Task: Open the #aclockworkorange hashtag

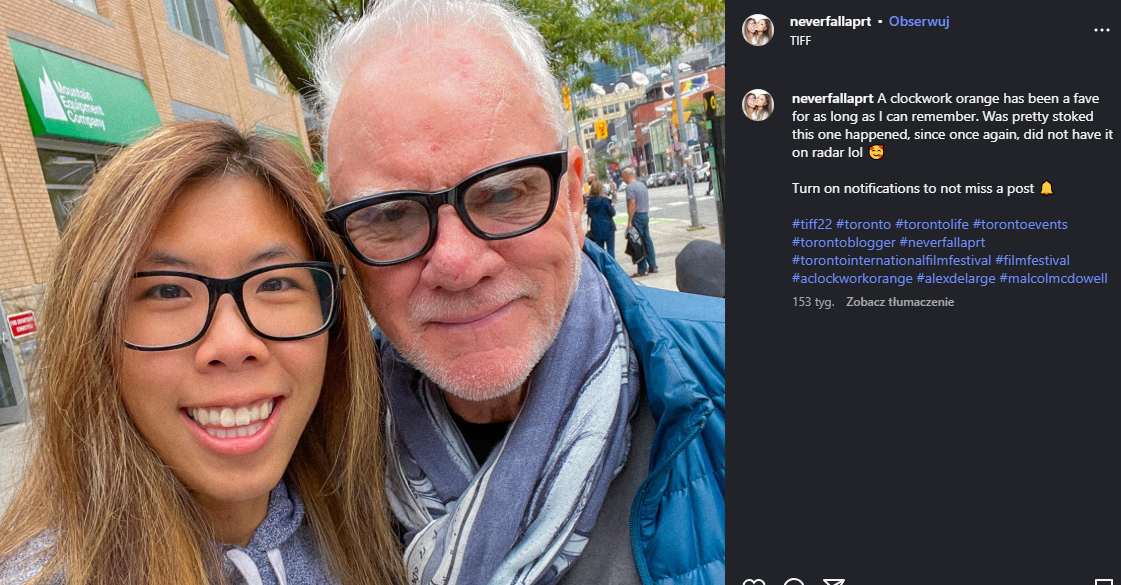Action: [852, 278]
